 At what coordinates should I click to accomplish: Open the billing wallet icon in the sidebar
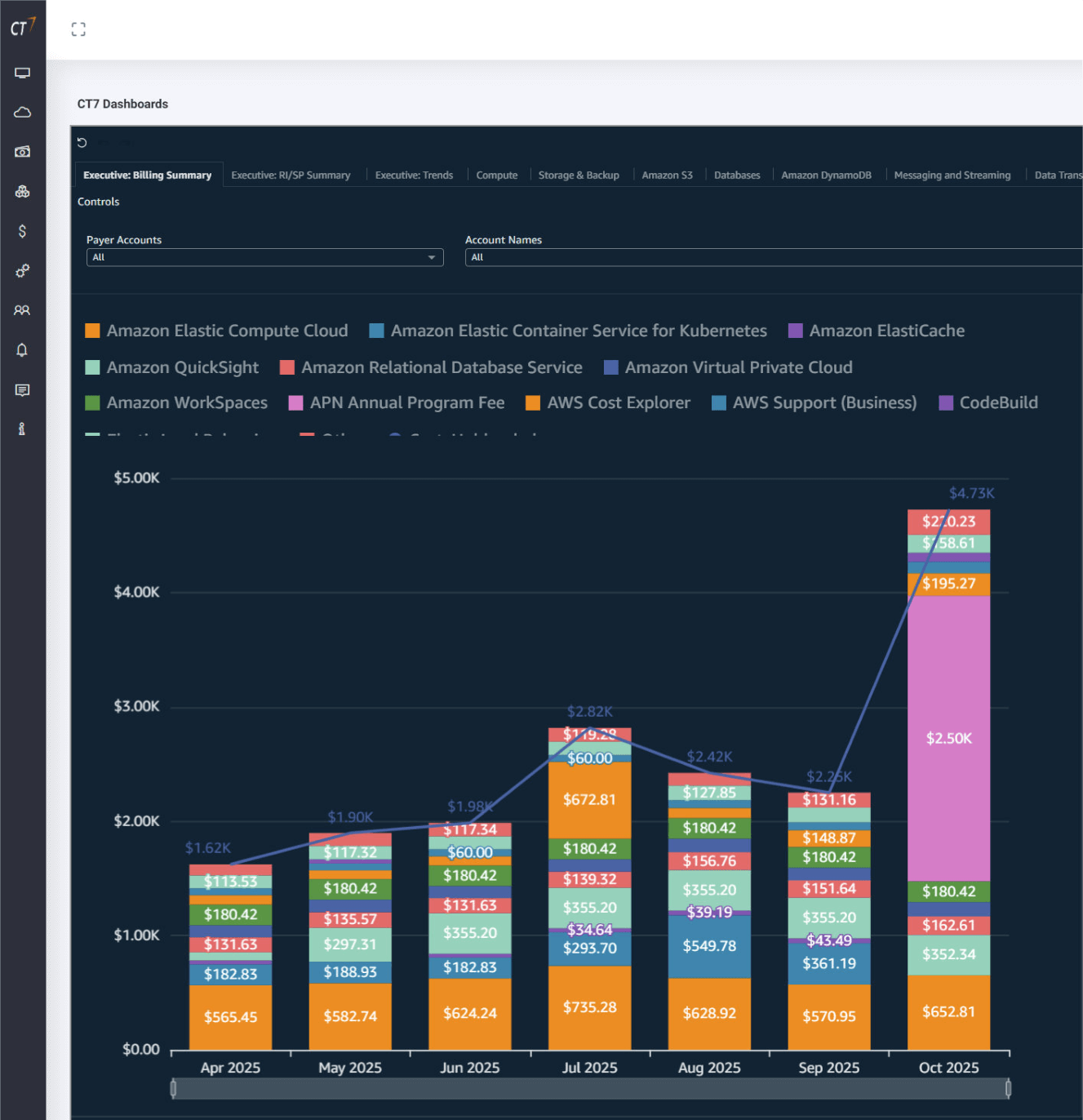[22, 151]
